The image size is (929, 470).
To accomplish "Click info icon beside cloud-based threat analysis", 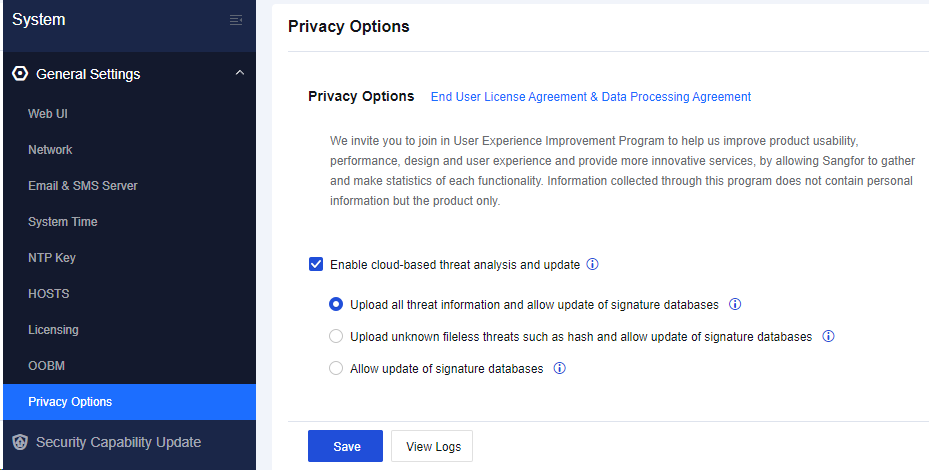I will click(592, 265).
